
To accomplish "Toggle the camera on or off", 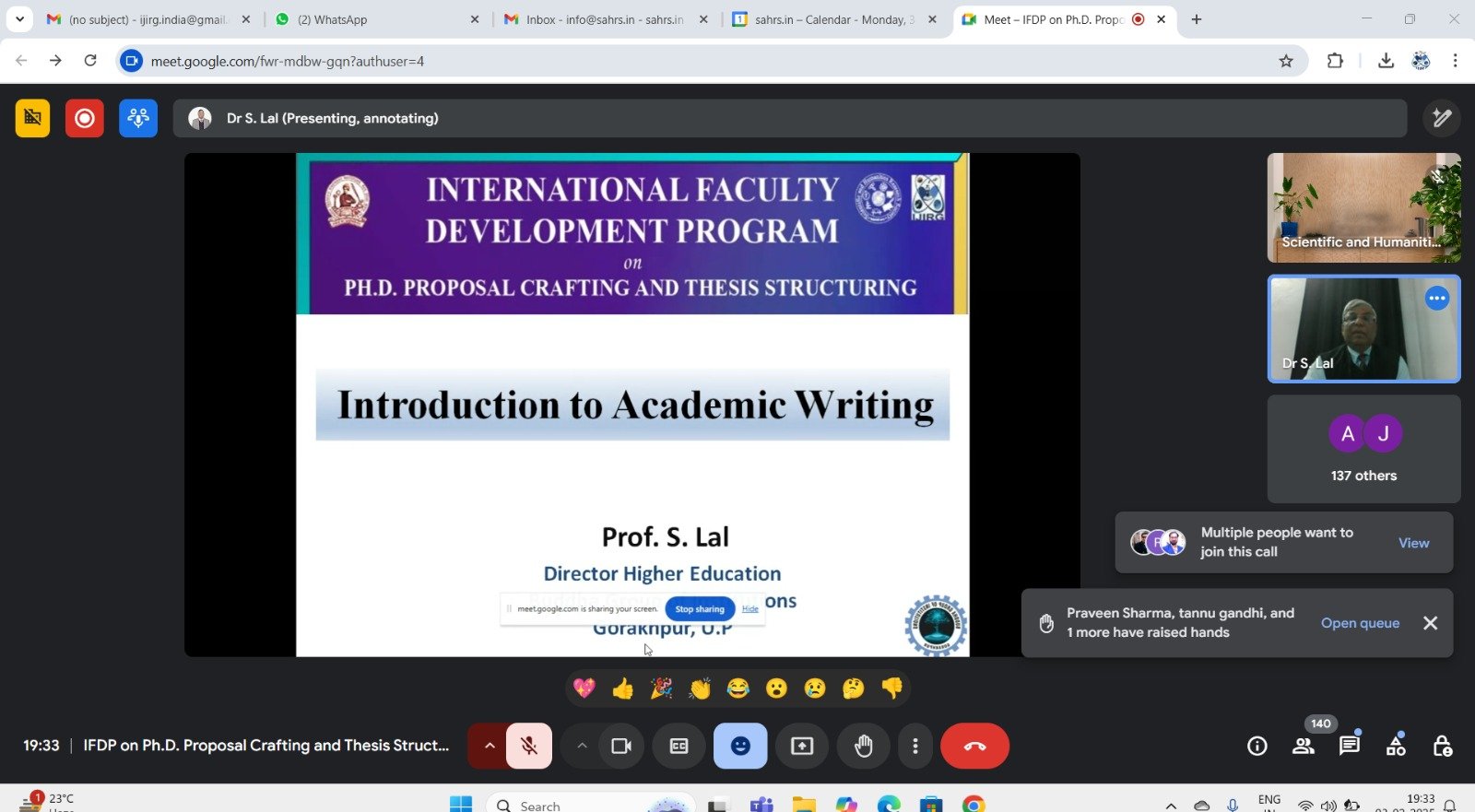I will point(621,746).
